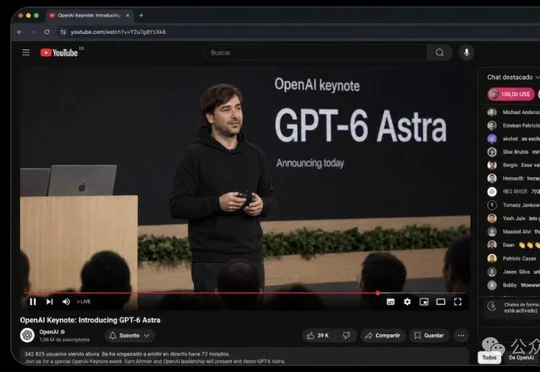
Task: Click Shai Bruhis's chat message
Action: (x=513, y=152)
